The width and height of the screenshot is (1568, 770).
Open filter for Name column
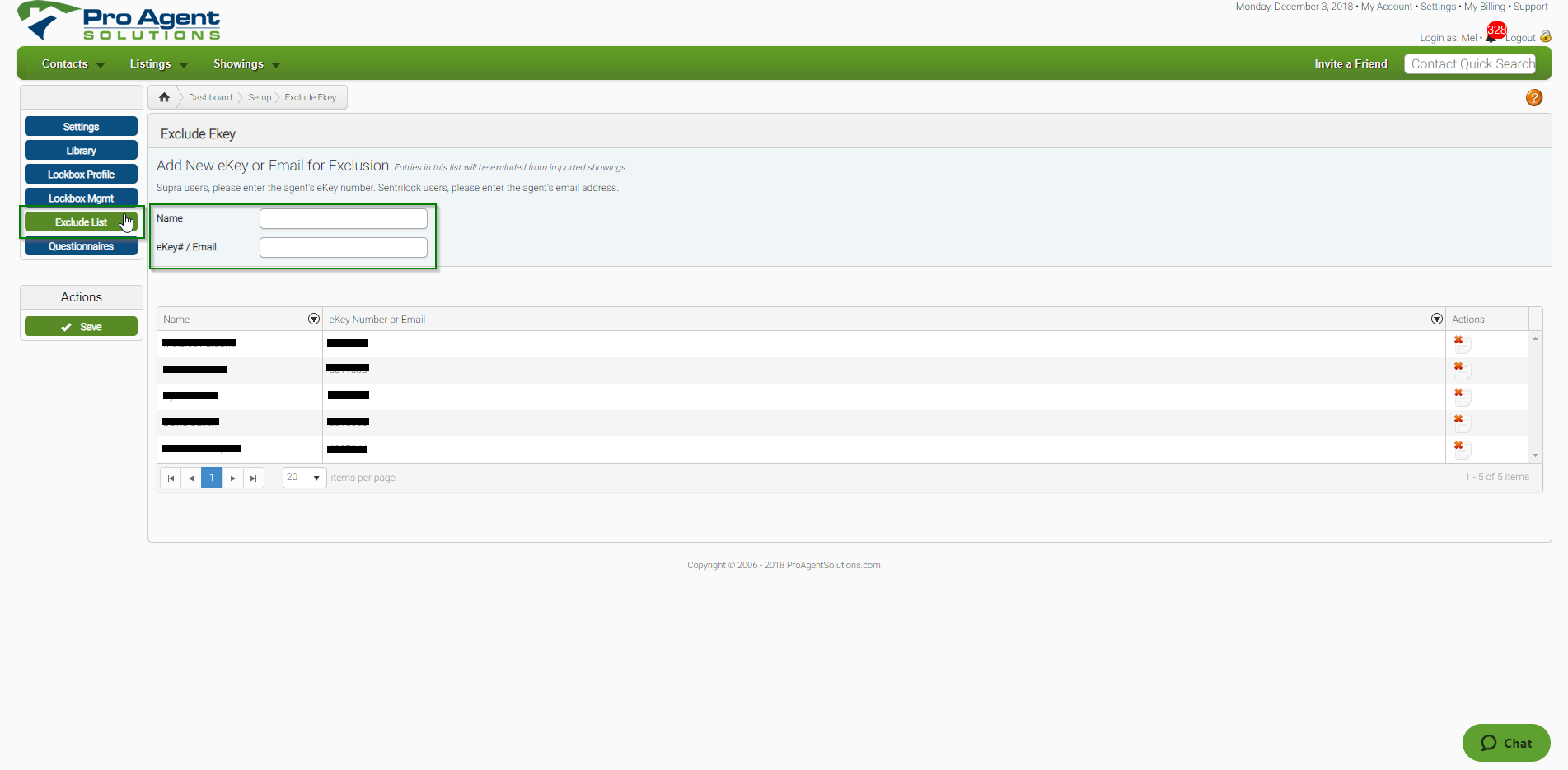point(314,319)
